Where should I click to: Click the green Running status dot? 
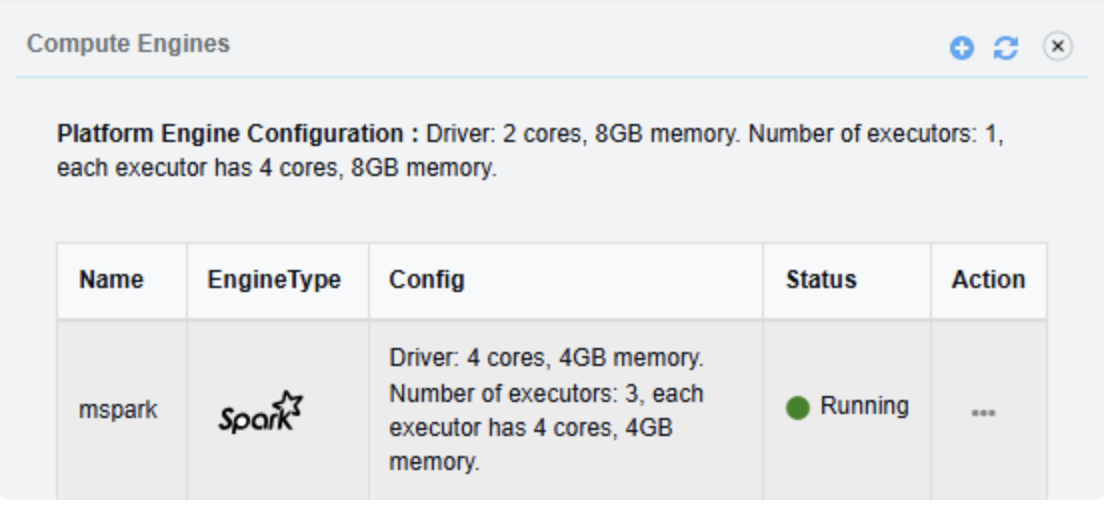797,408
